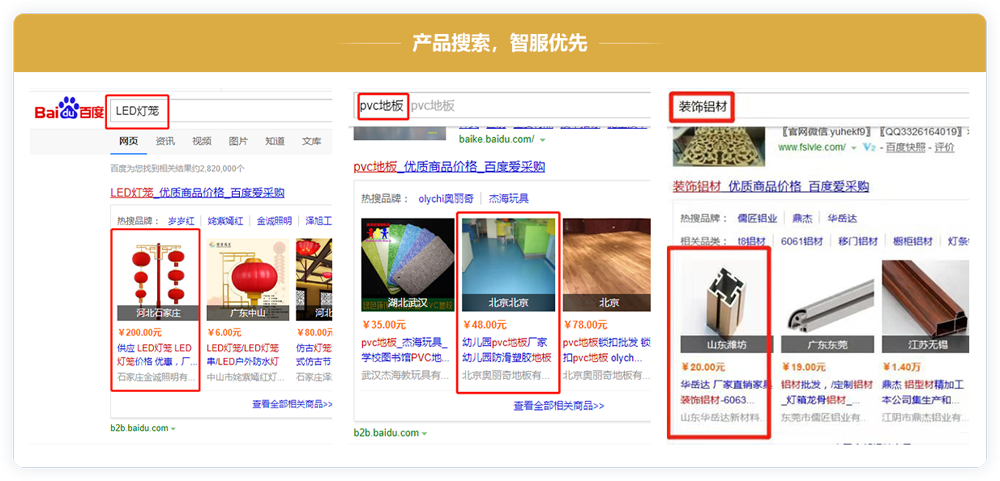Viewport: 1000px width, 481px height.
Task: Expand baike.baidu.com dropdown arrow
Action: [543, 139]
